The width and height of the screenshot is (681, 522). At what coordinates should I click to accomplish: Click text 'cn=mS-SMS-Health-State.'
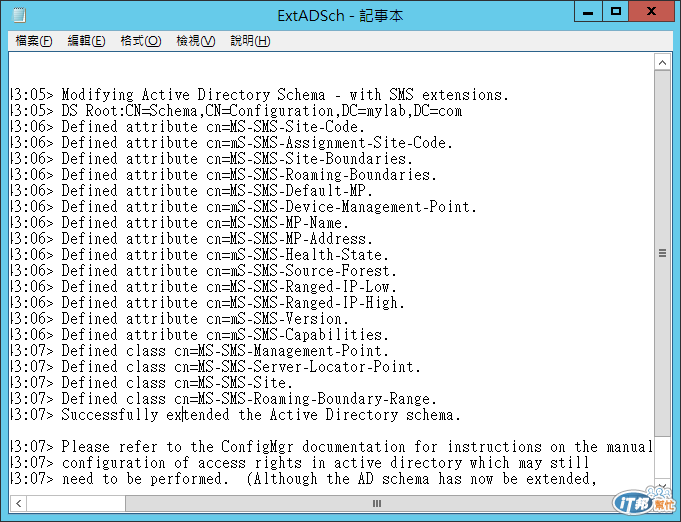tap(297, 255)
